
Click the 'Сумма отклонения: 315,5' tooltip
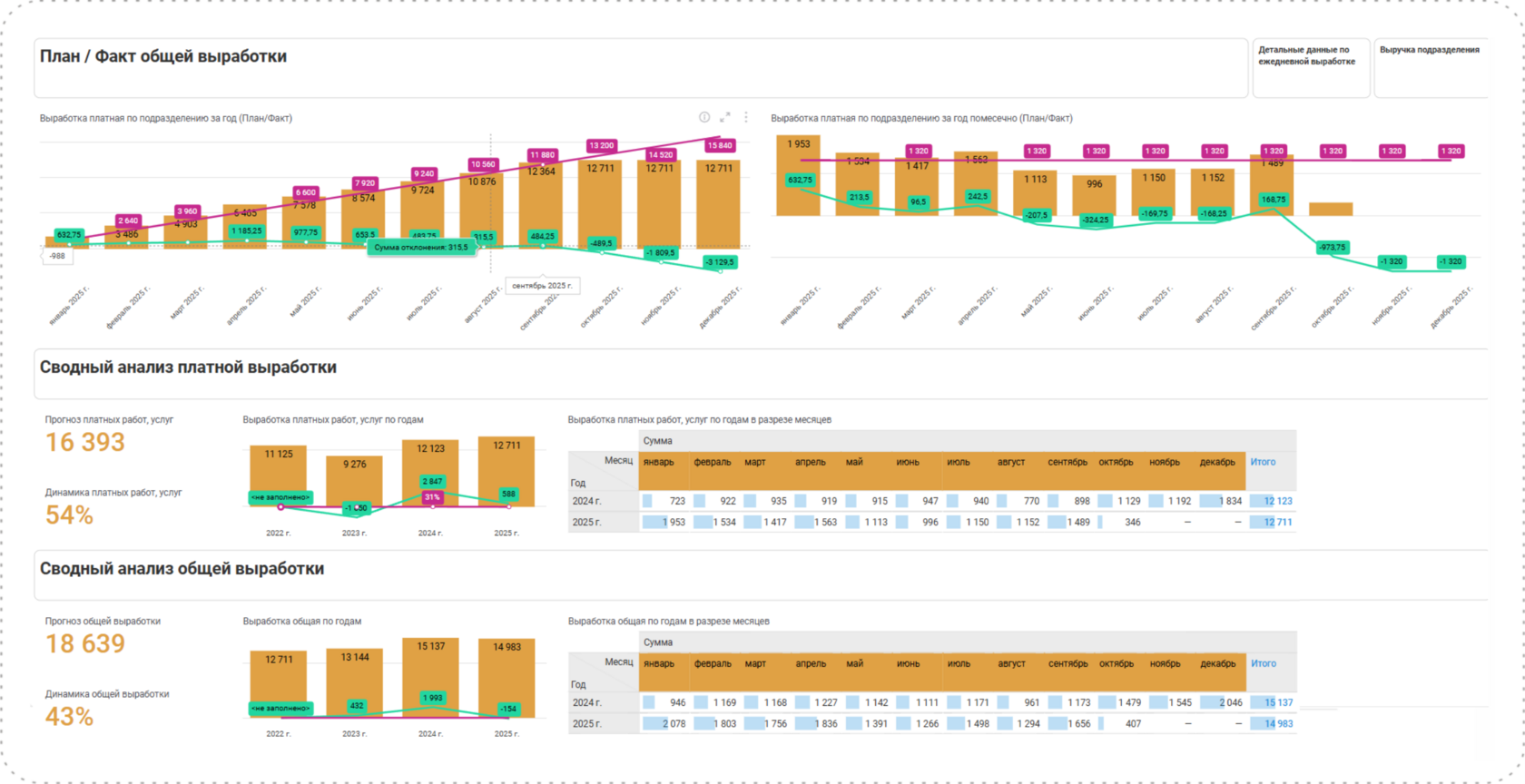click(421, 247)
